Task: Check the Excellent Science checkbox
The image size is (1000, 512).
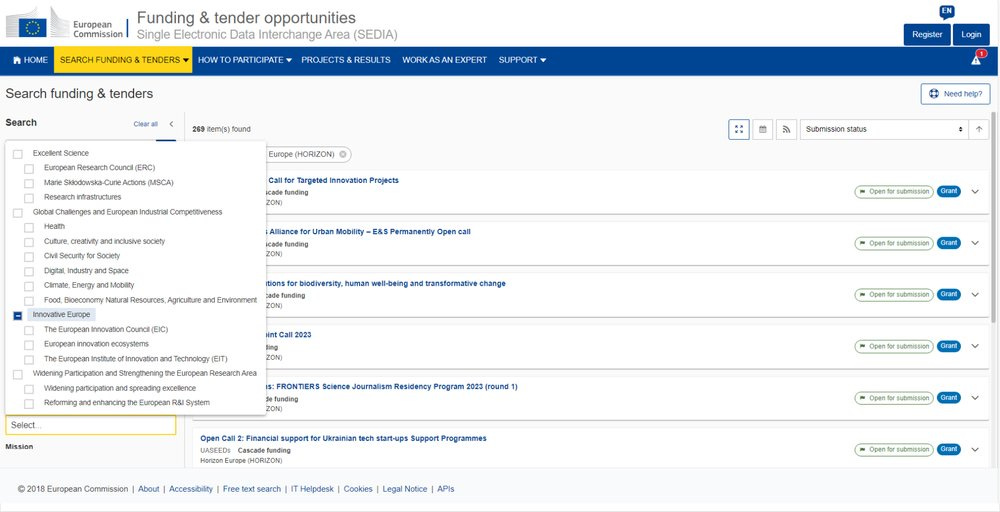Action: pos(18,154)
